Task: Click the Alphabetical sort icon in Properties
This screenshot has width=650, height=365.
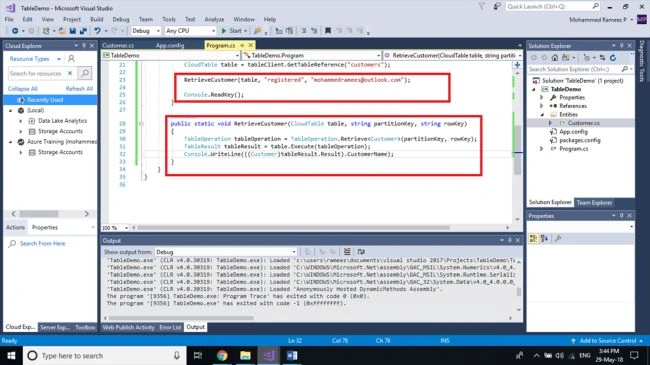Action: (544, 238)
